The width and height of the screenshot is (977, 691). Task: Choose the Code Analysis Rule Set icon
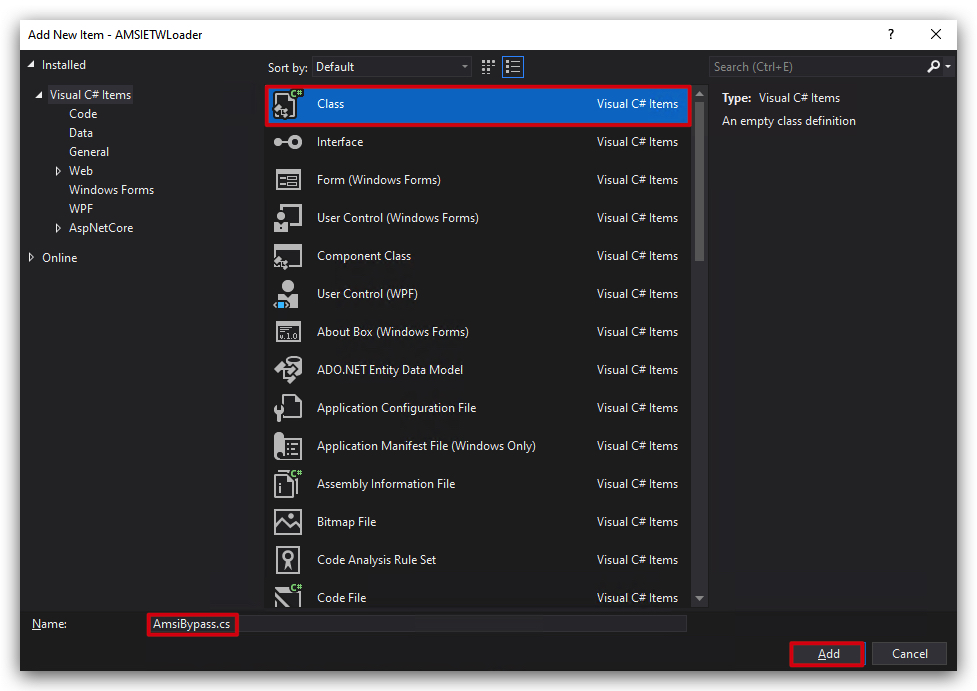pos(288,560)
